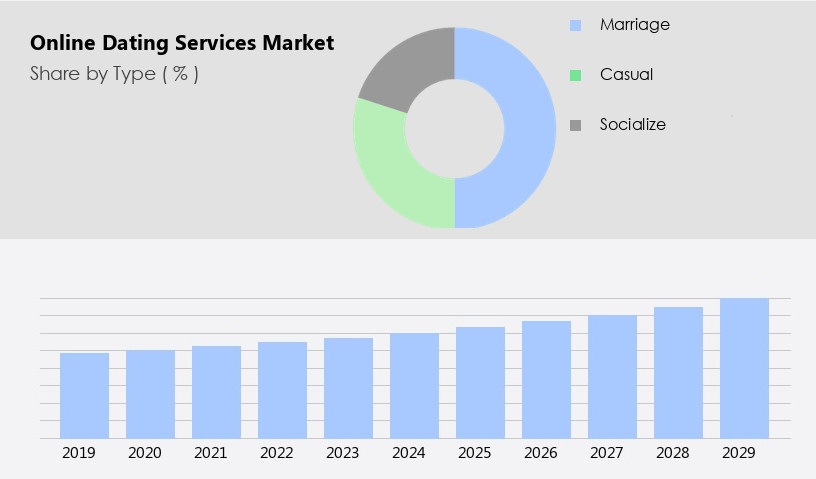Click the blue Marriage legend swatch

(575, 25)
